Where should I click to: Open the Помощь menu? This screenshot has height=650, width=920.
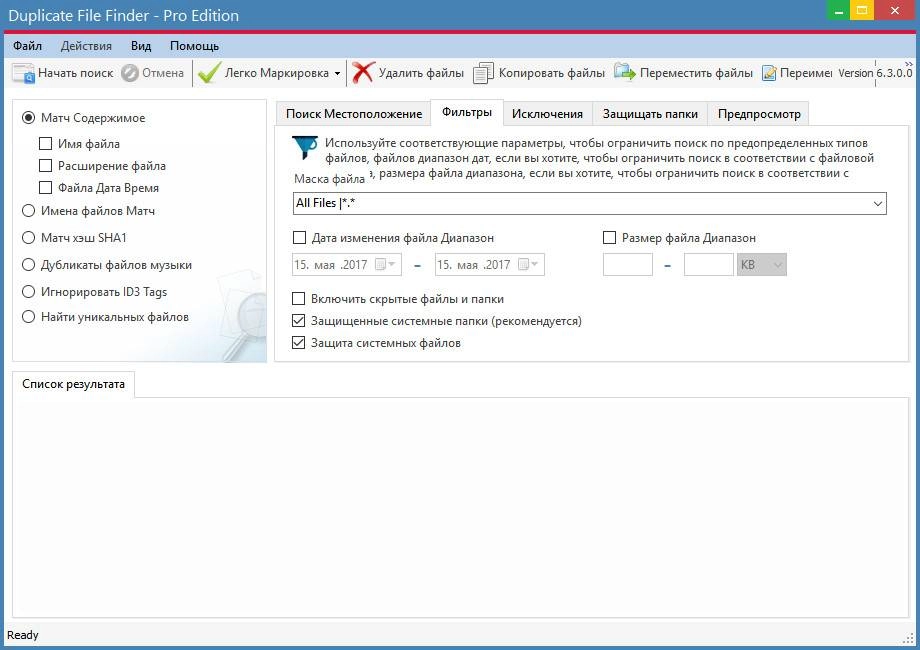[194, 46]
